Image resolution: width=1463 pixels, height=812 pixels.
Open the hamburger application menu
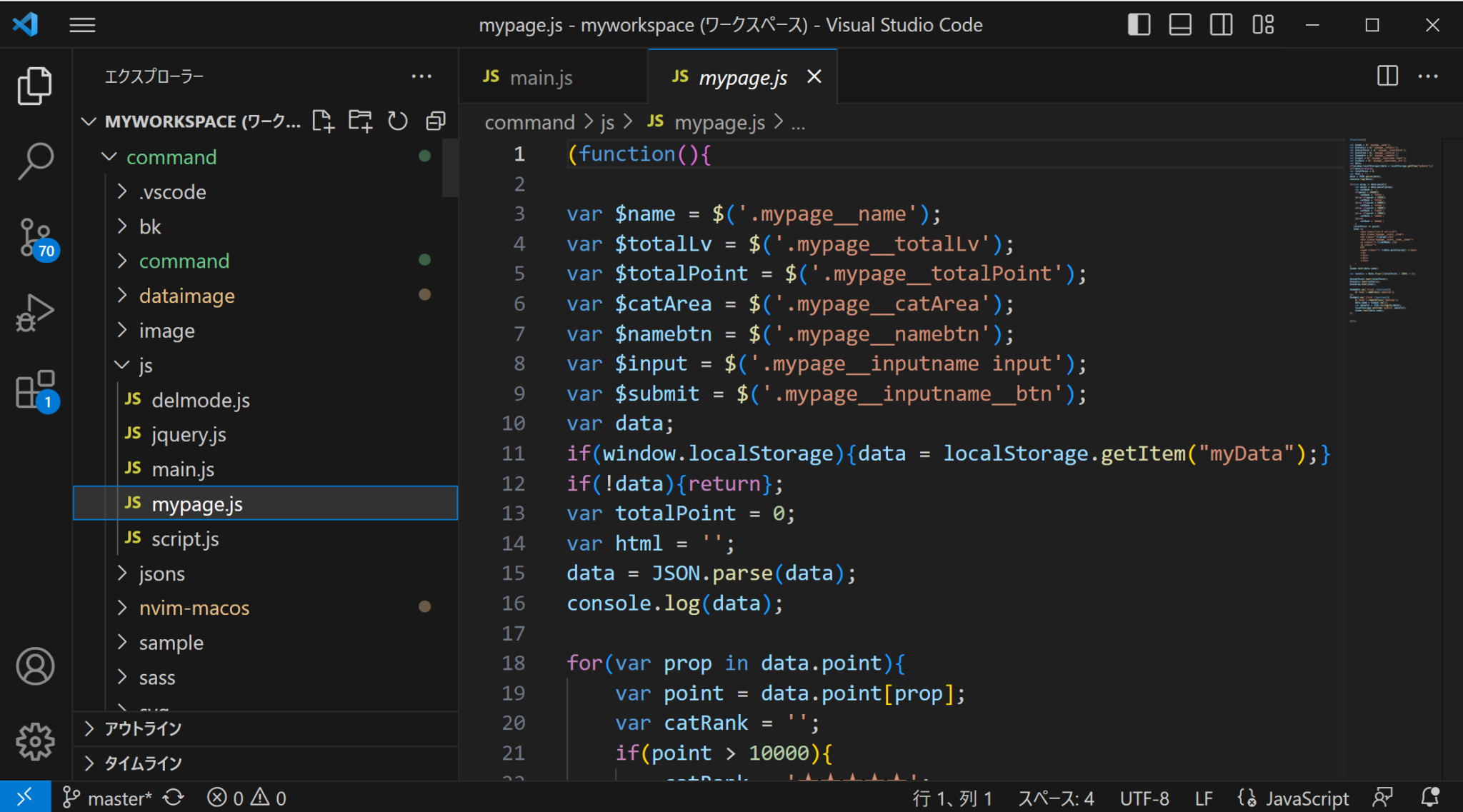pos(82,25)
